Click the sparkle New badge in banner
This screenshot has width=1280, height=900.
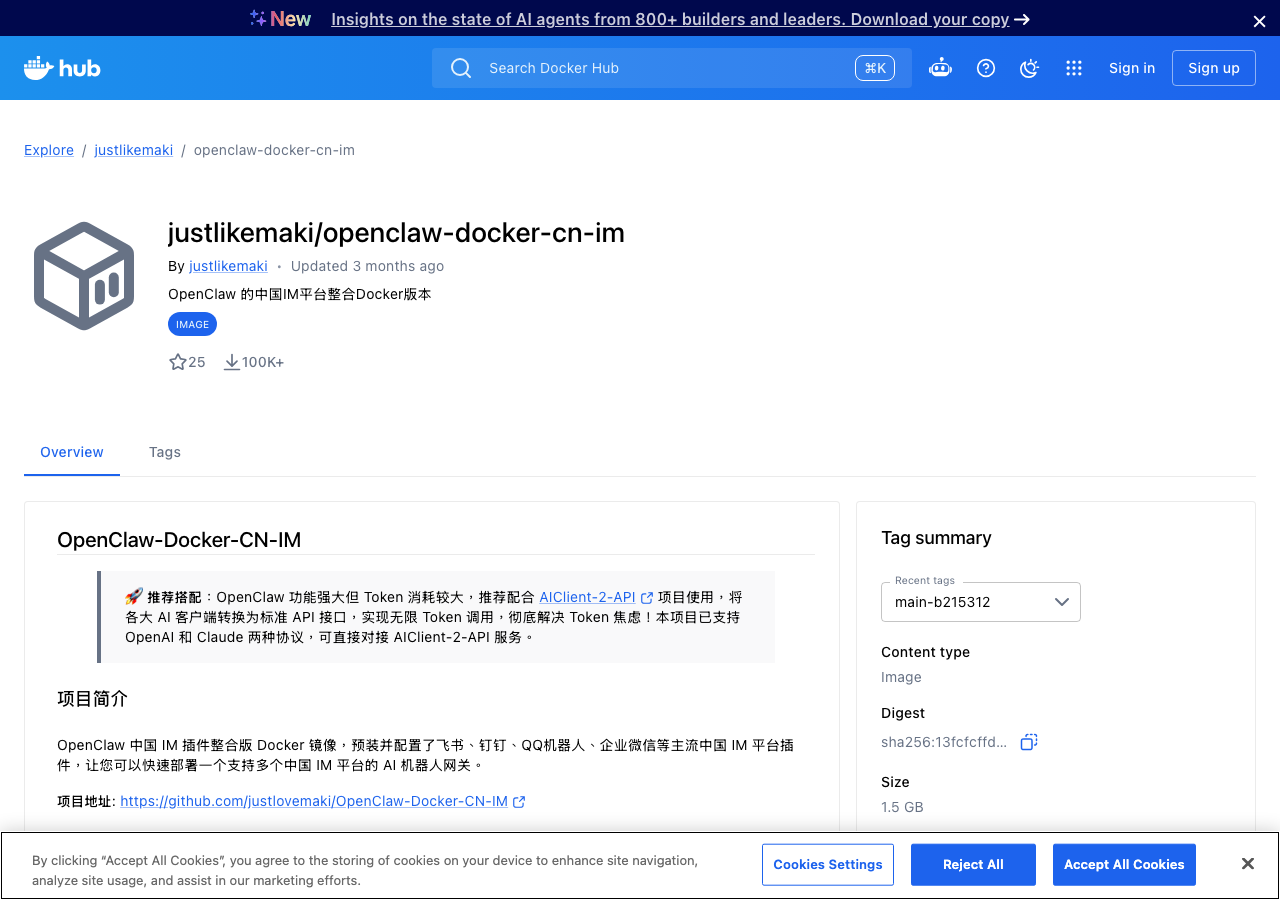280,19
